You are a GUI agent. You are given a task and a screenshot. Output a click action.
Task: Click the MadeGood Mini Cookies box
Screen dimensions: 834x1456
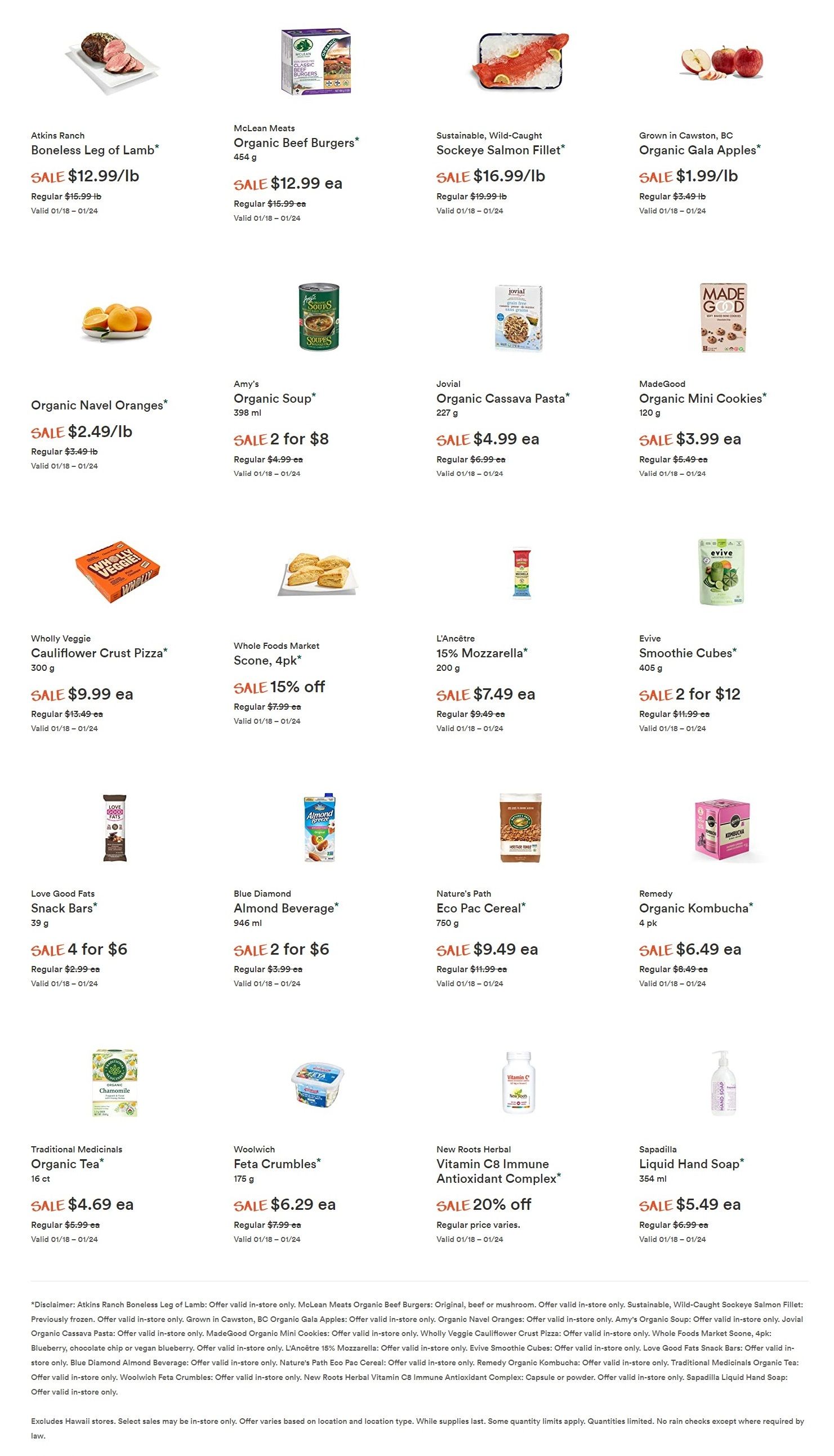[x=724, y=318]
